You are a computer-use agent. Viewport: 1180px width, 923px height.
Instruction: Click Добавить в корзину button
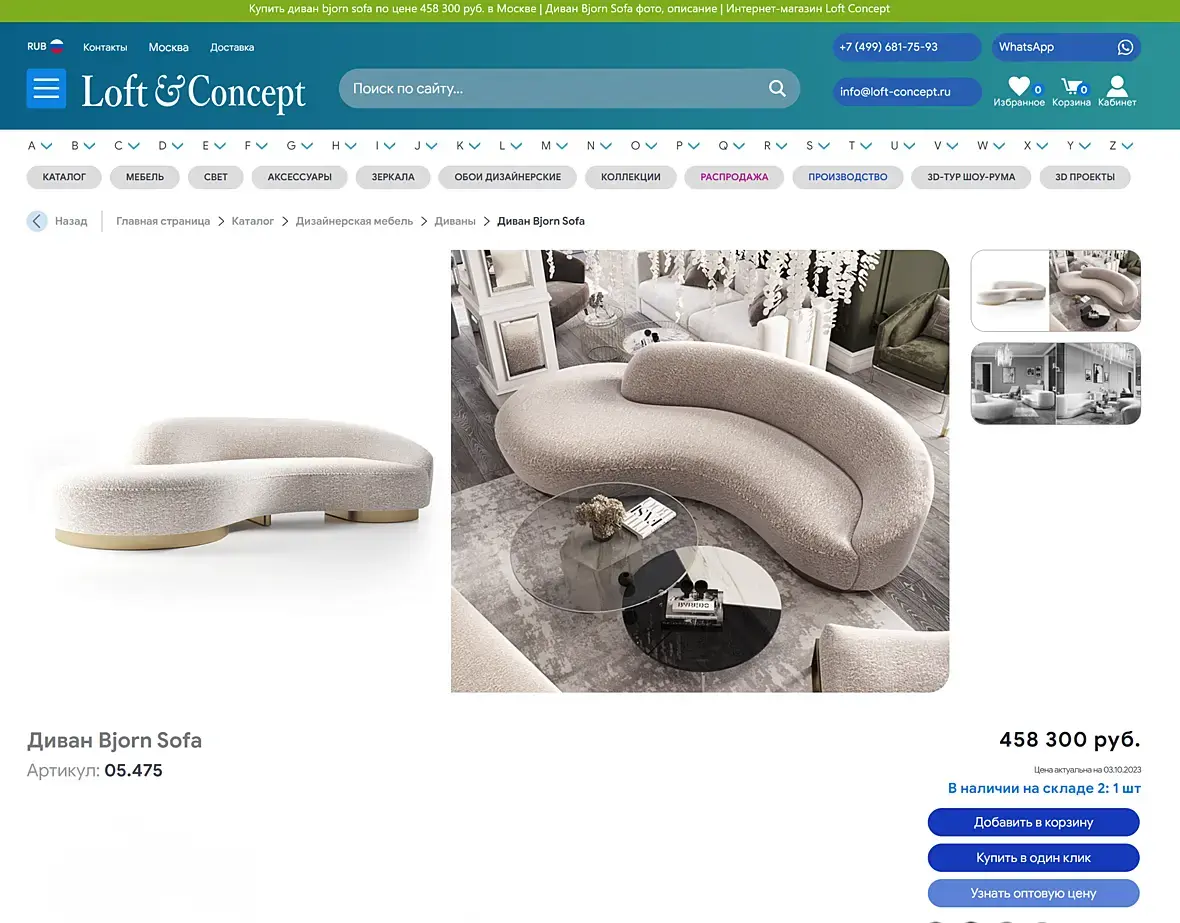tap(1033, 822)
